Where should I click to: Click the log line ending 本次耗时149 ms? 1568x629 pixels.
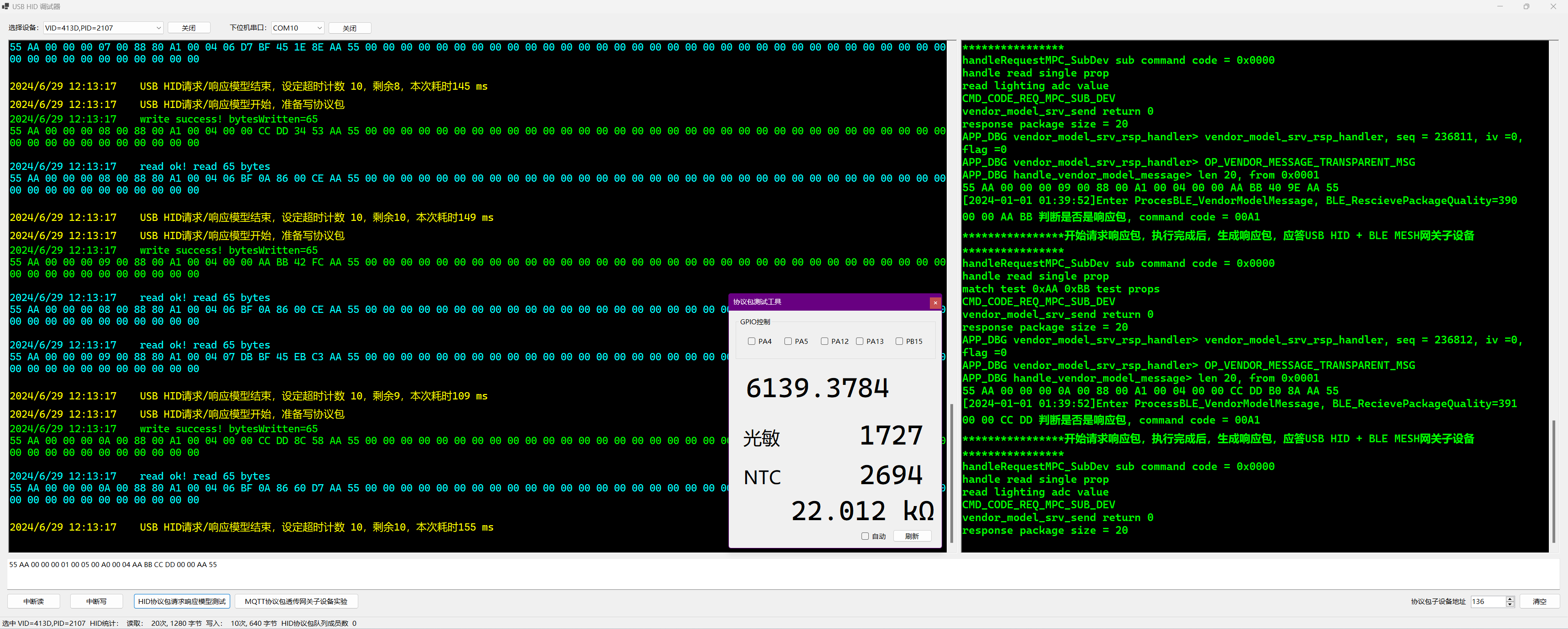click(x=252, y=218)
